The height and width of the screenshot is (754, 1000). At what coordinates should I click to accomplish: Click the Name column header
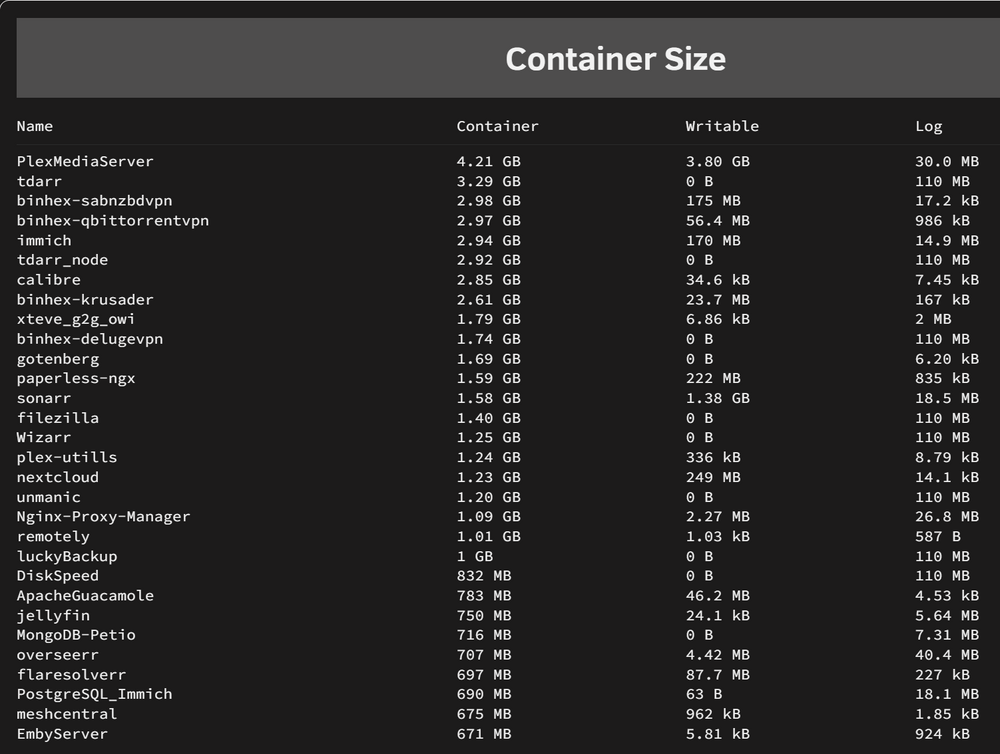[34, 126]
